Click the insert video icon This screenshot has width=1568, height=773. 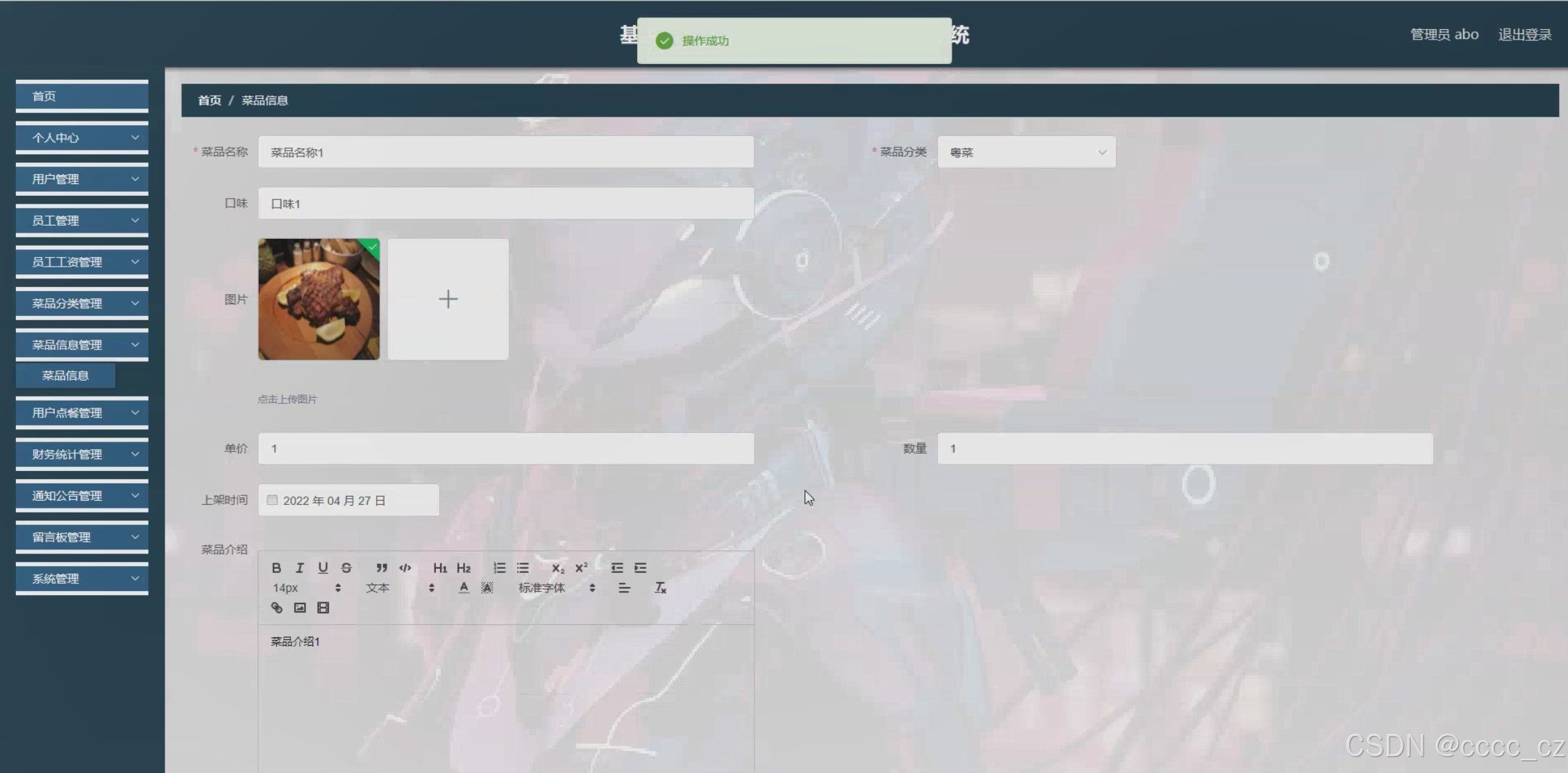(323, 608)
